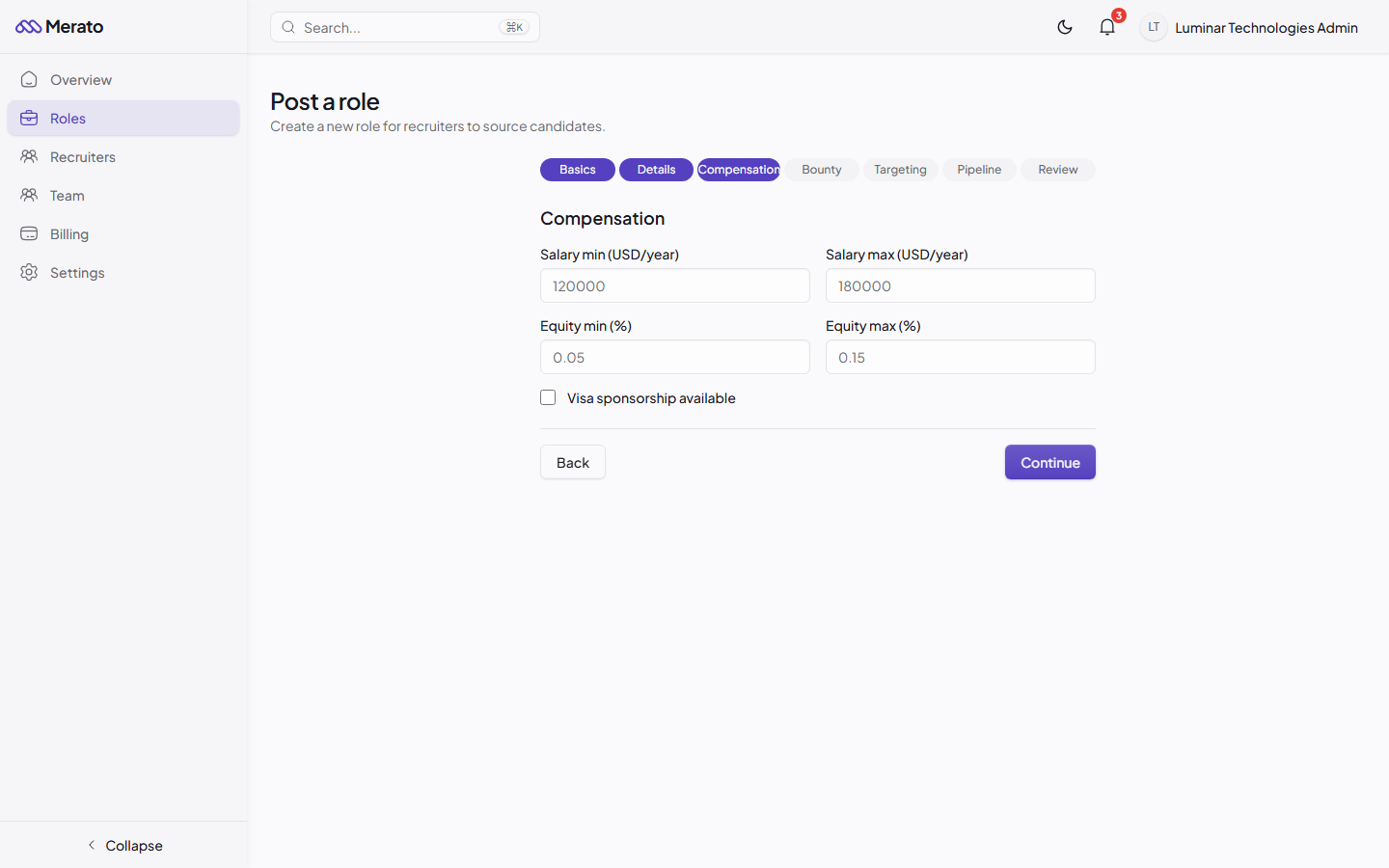This screenshot has width=1389, height=868.
Task: Go back with the Back button
Action: coord(572,462)
